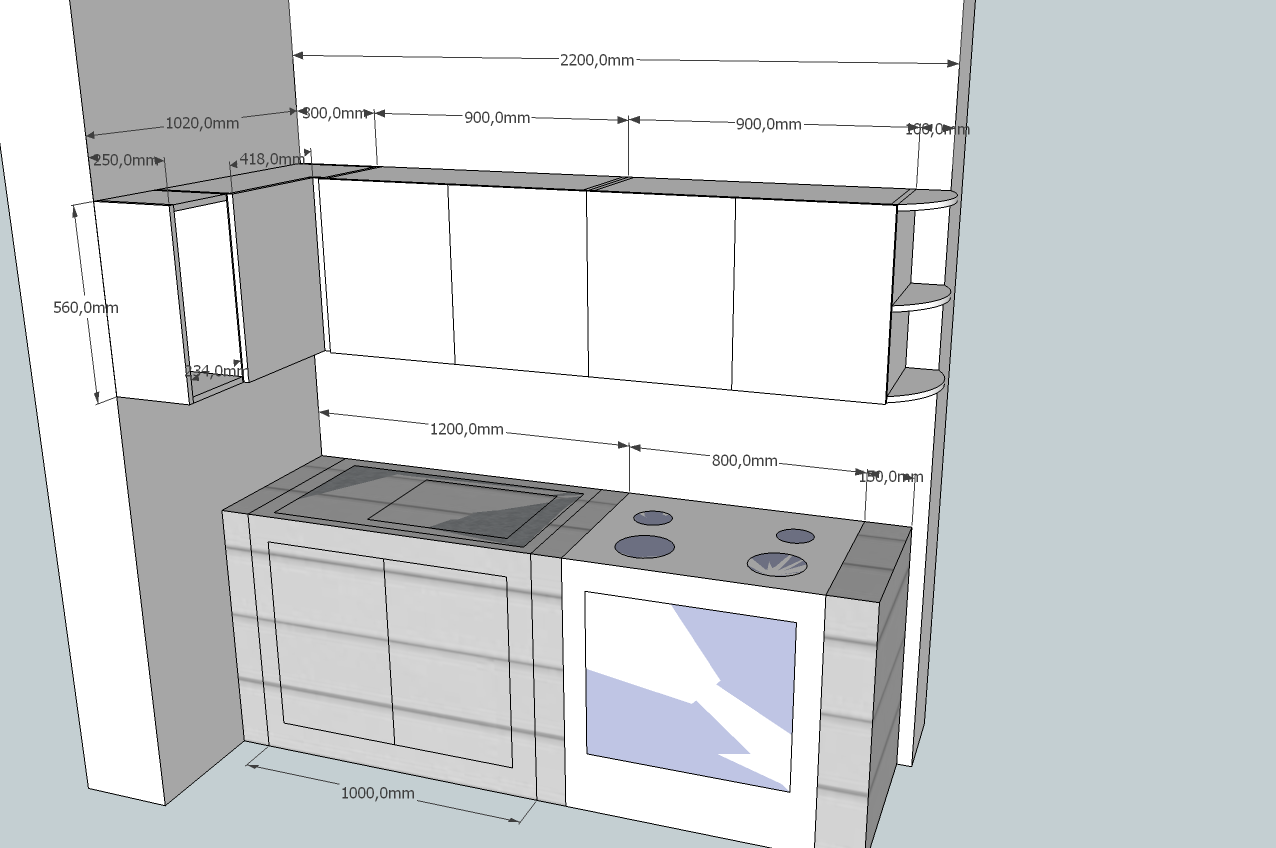Image resolution: width=1276 pixels, height=848 pixels.
Task: Click the 1020,0mm dimension text
Action: (x=202, y=123)
